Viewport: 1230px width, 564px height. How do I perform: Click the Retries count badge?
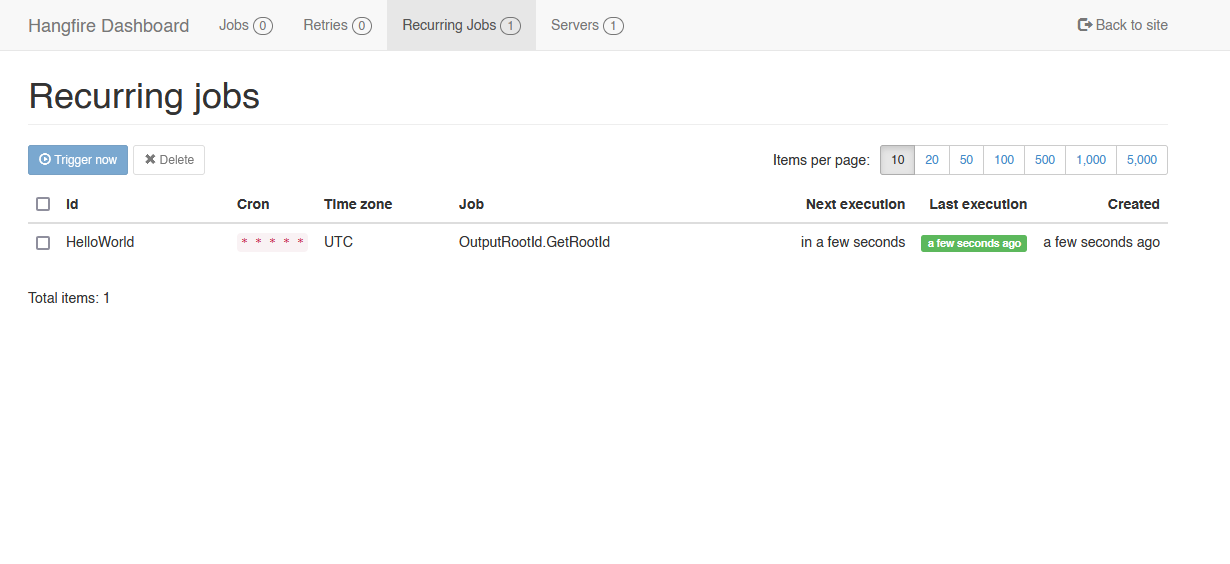point(362,26)
